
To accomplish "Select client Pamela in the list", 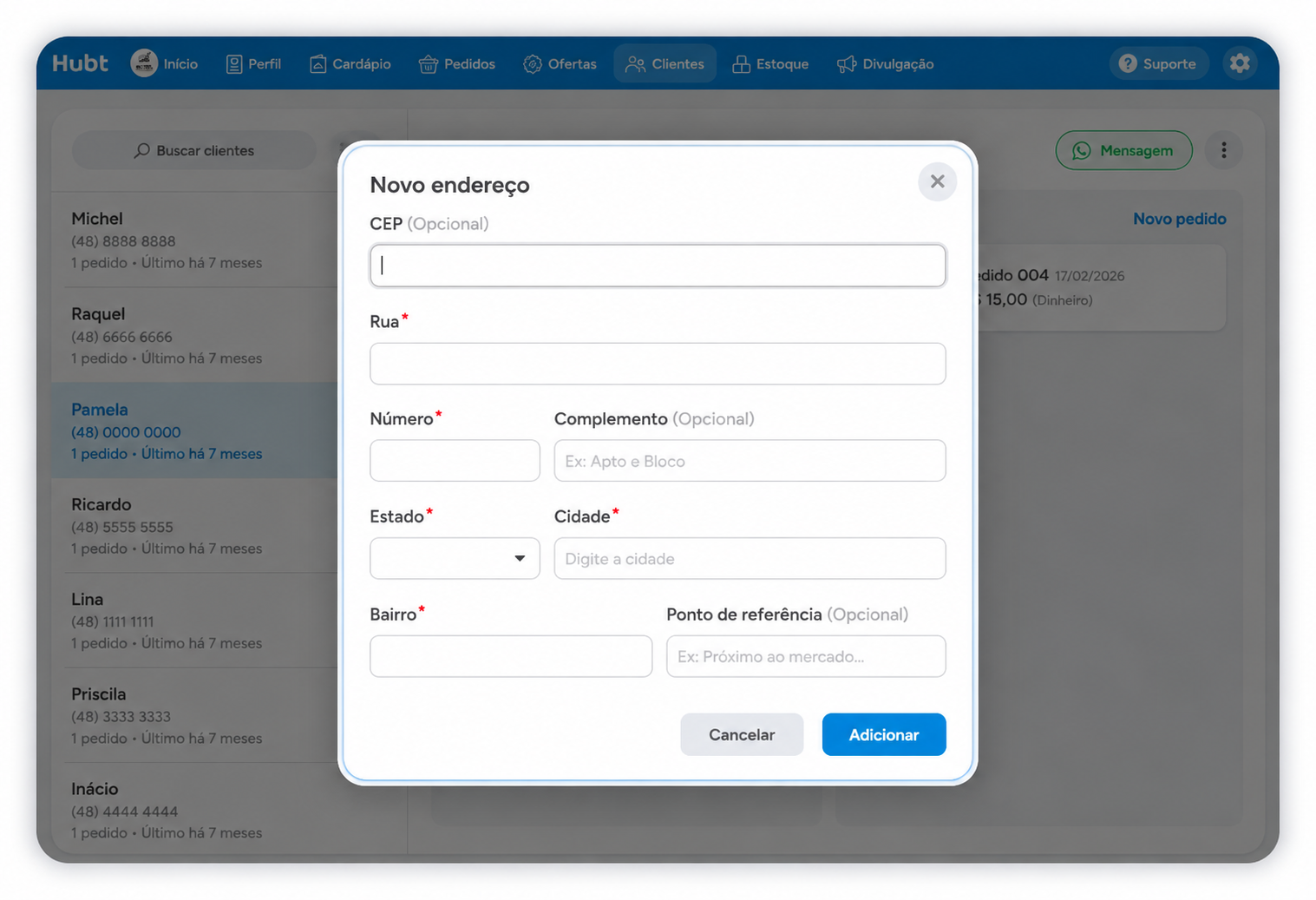I will (x=195, y=430).
